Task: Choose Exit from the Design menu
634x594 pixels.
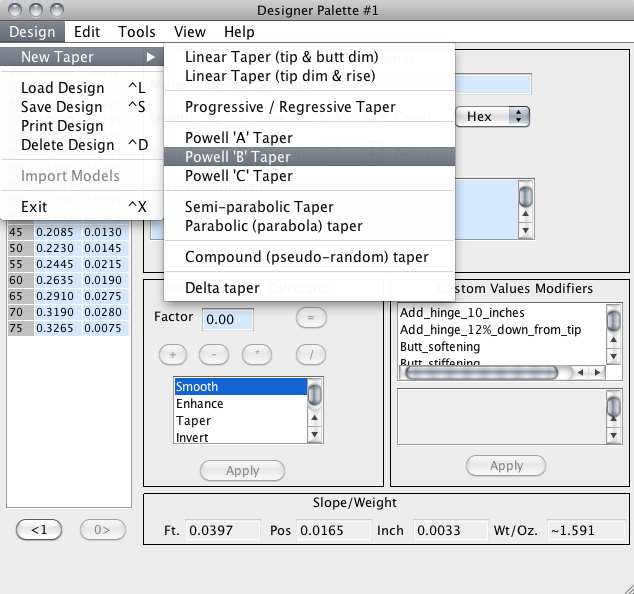Action: coord(34,207)
